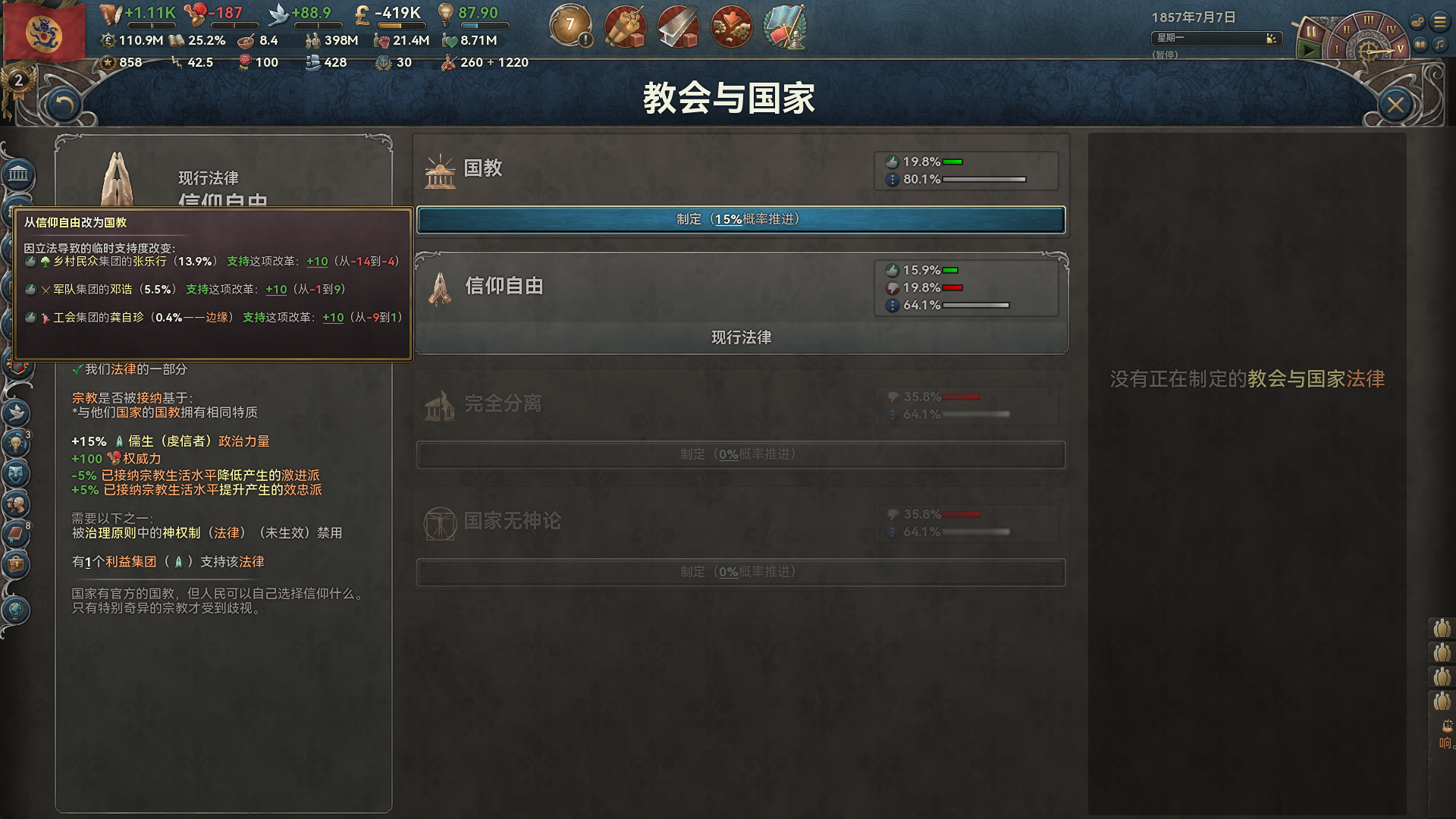Select the 信仰自由 current law entry
Image resolution: width=1456 pixels, height=819 pixels.
tap(742, 303)
